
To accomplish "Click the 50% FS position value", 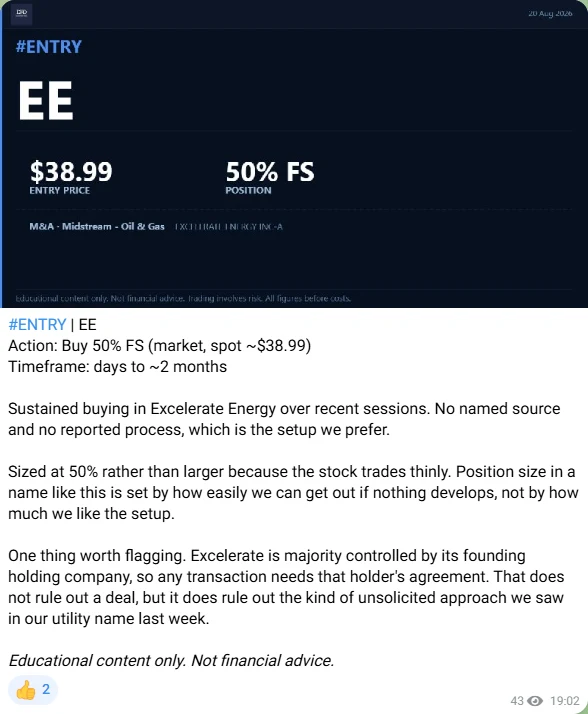I will [x=270, y=172].
